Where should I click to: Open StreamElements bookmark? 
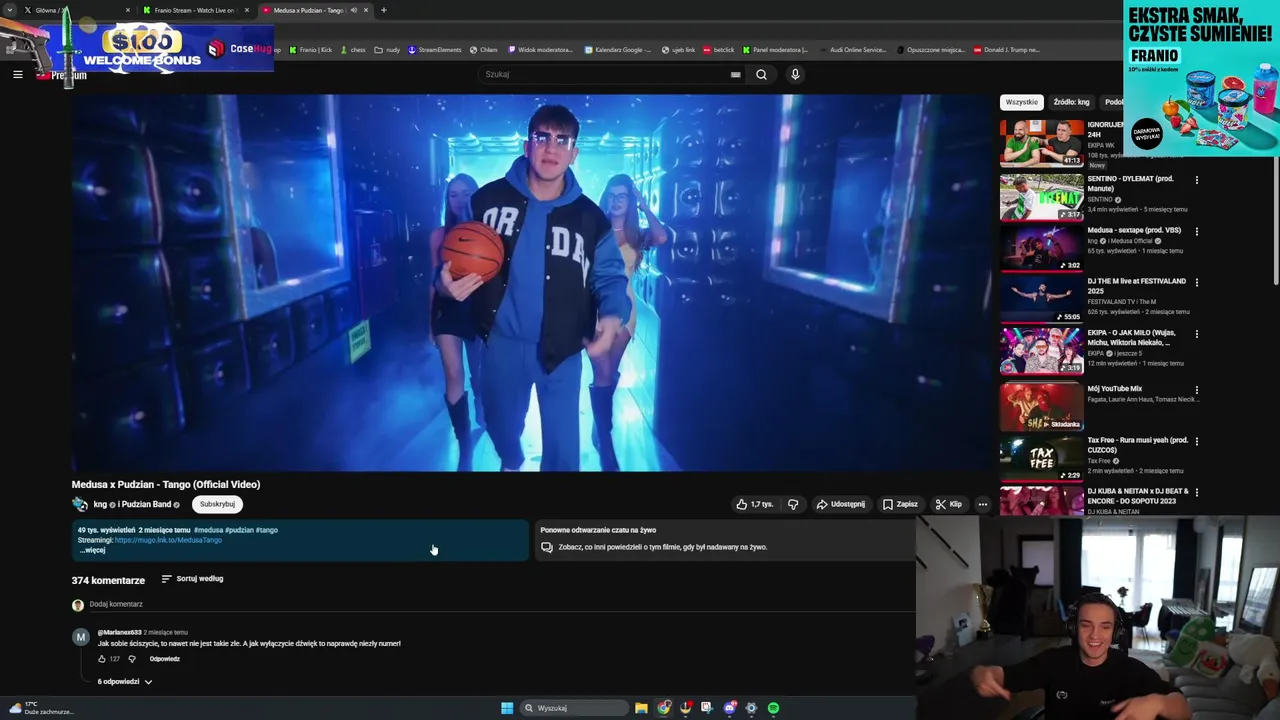(x=434, y=50)
